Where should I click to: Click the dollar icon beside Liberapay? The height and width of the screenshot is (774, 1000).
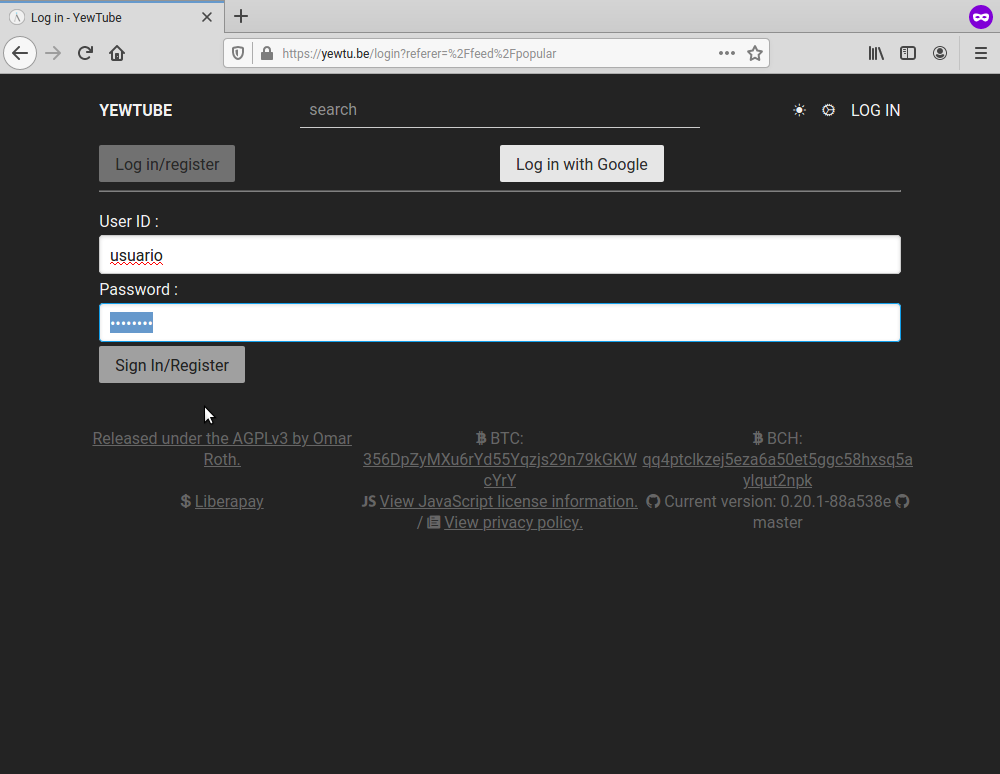coord(186,501)
